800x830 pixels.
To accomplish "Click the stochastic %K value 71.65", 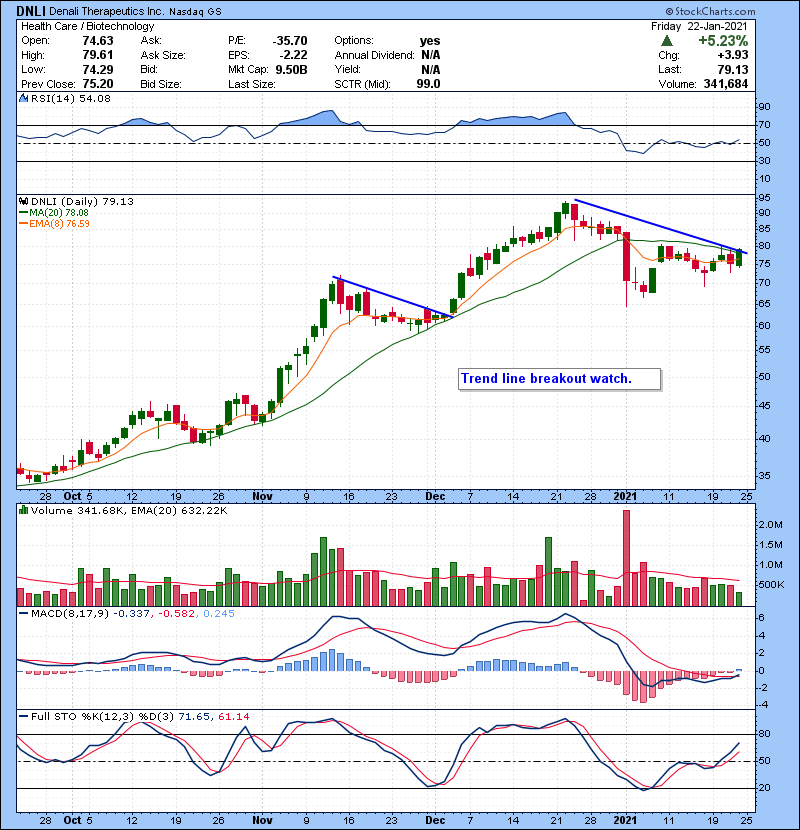I will (x=193, y=717).
